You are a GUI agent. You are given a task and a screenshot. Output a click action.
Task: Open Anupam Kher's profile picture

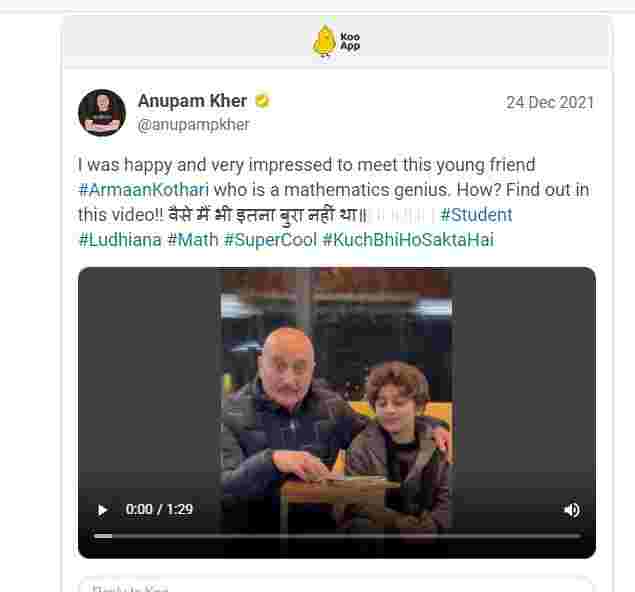pos(102,113)
